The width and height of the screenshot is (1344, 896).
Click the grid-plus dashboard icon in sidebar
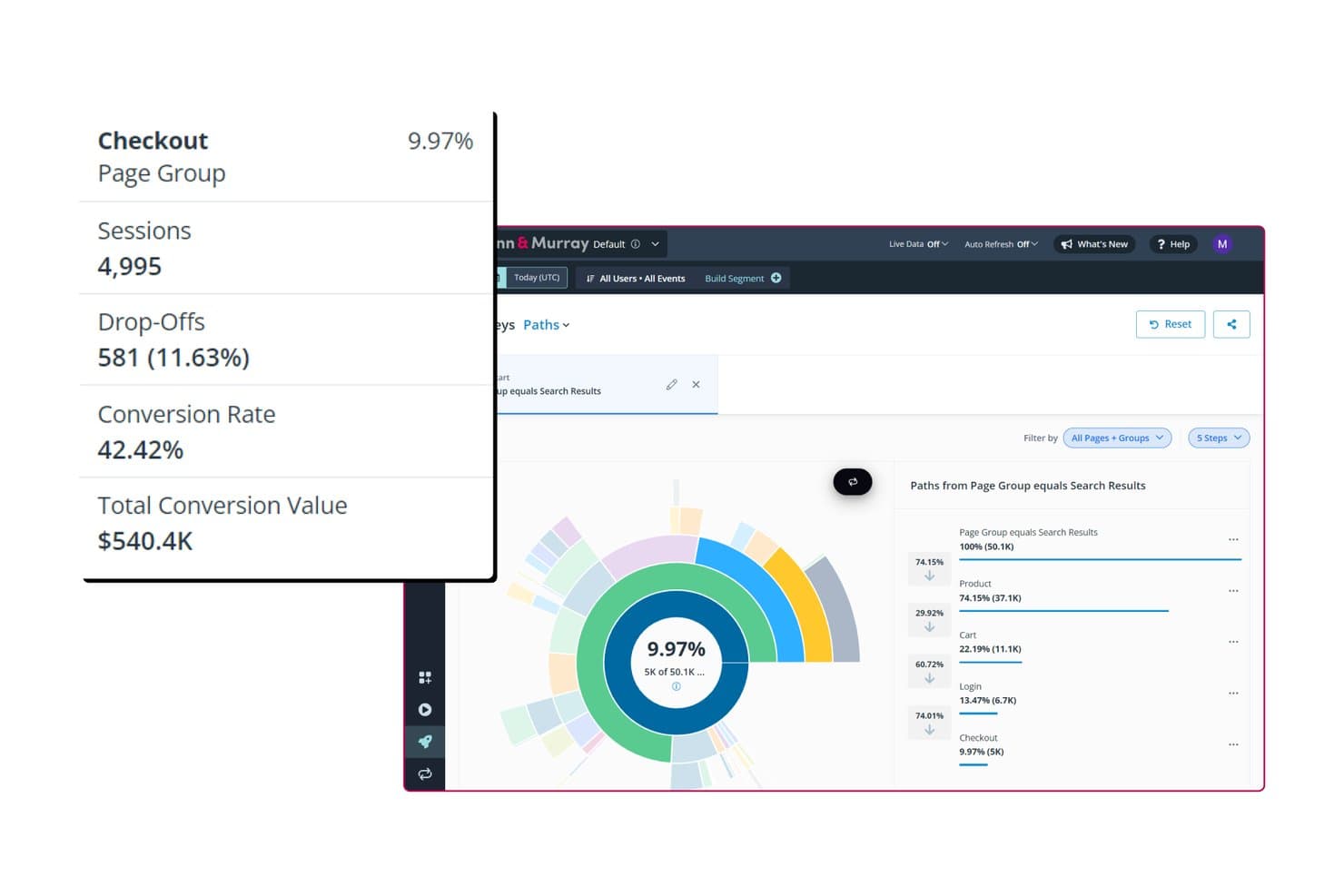pyautogui.click(x=424, y=677)
